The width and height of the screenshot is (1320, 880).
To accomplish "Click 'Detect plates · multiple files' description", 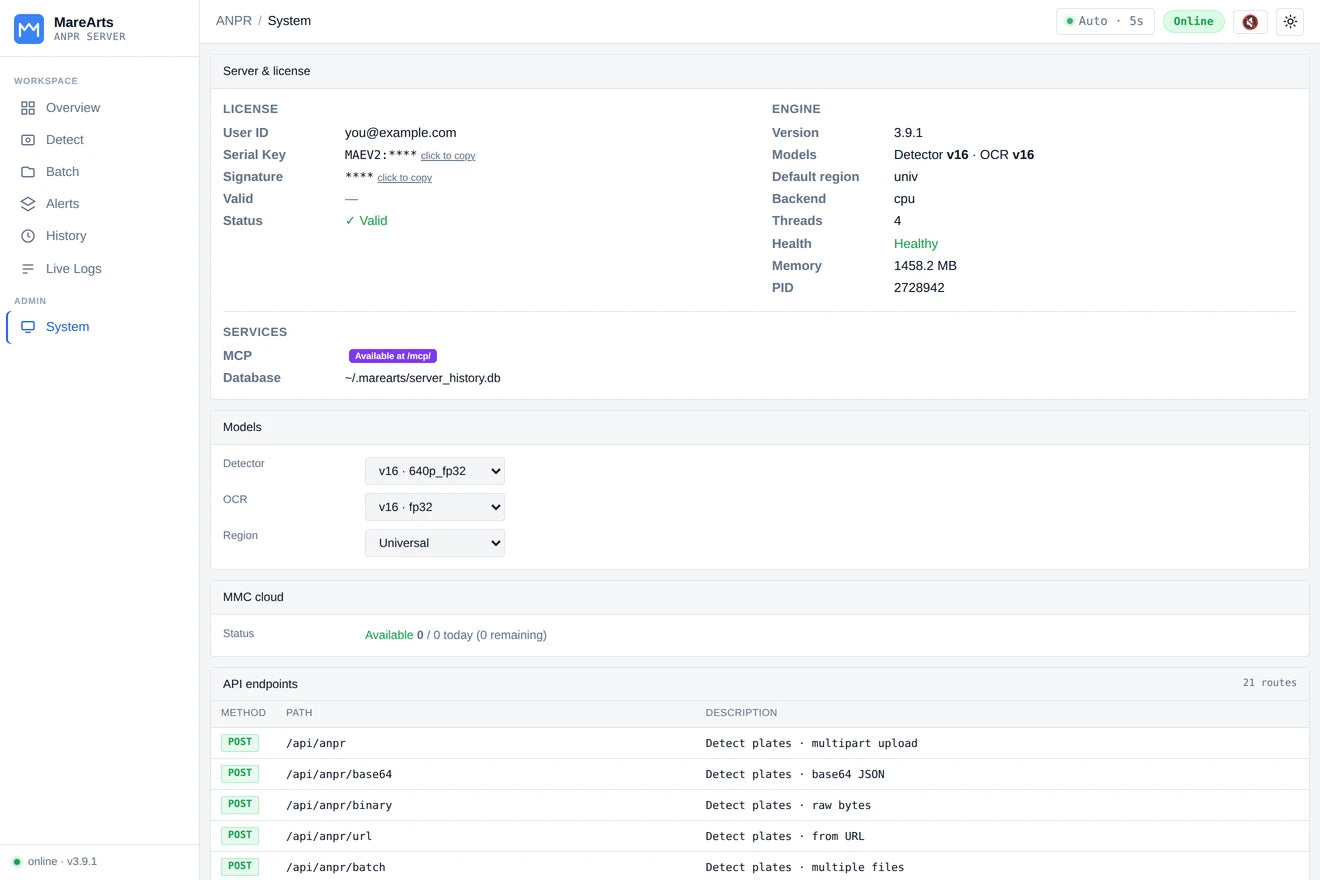I will point(805,867).
